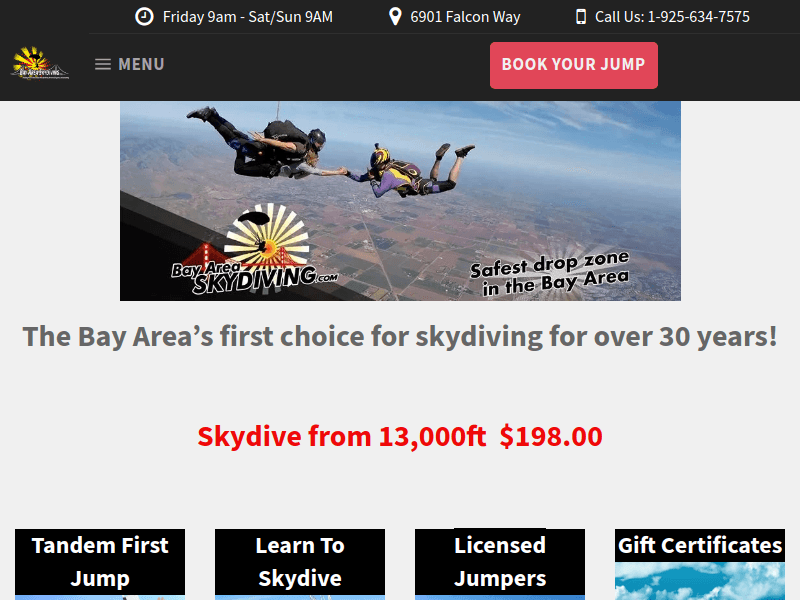Screen dimensions: 800x600
Task: Click the mobile phone icon
Action: pyautogui.click(x=581, y=16)
